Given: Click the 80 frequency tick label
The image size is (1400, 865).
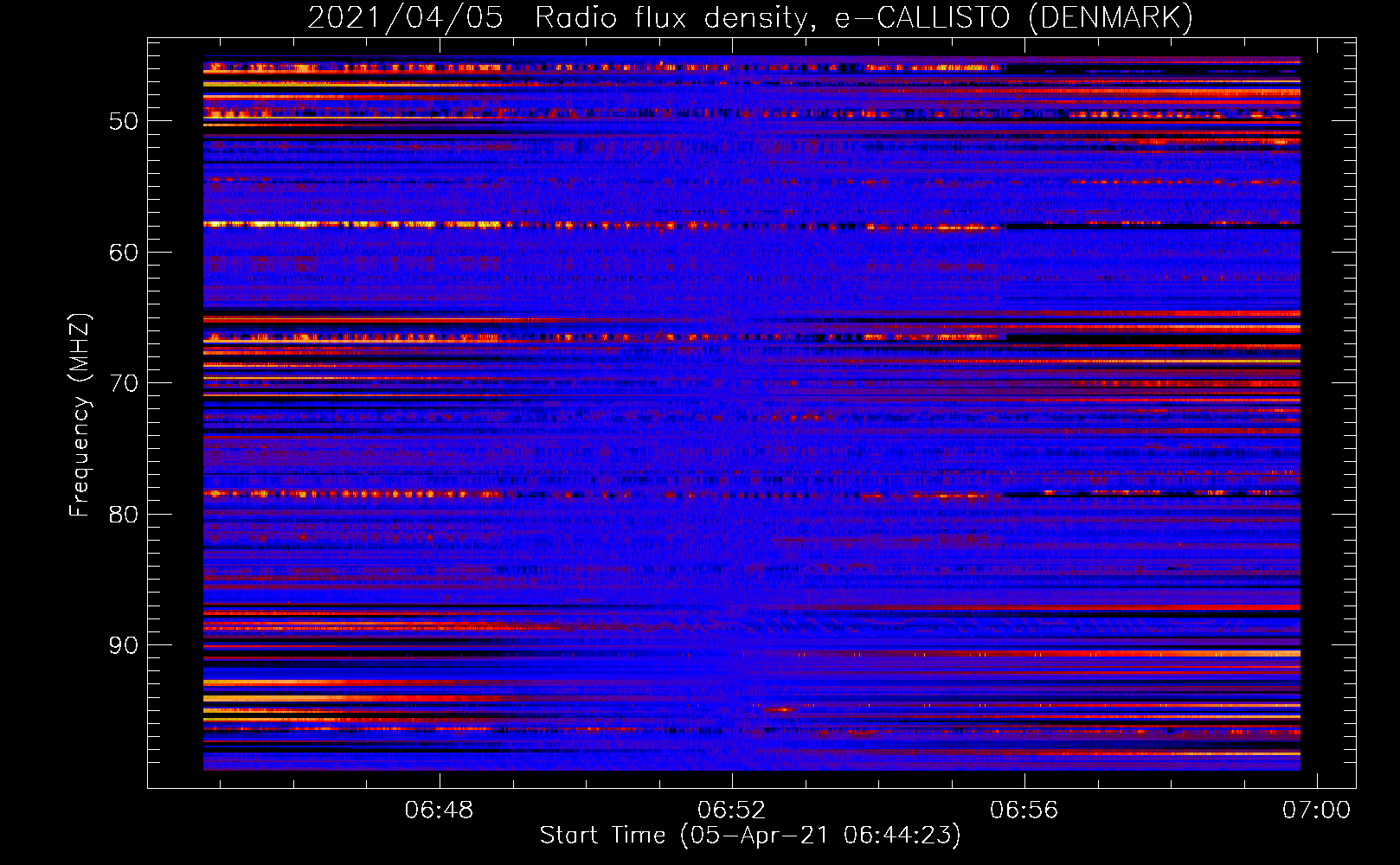Looking at the screenshot, I should point(124,515).
